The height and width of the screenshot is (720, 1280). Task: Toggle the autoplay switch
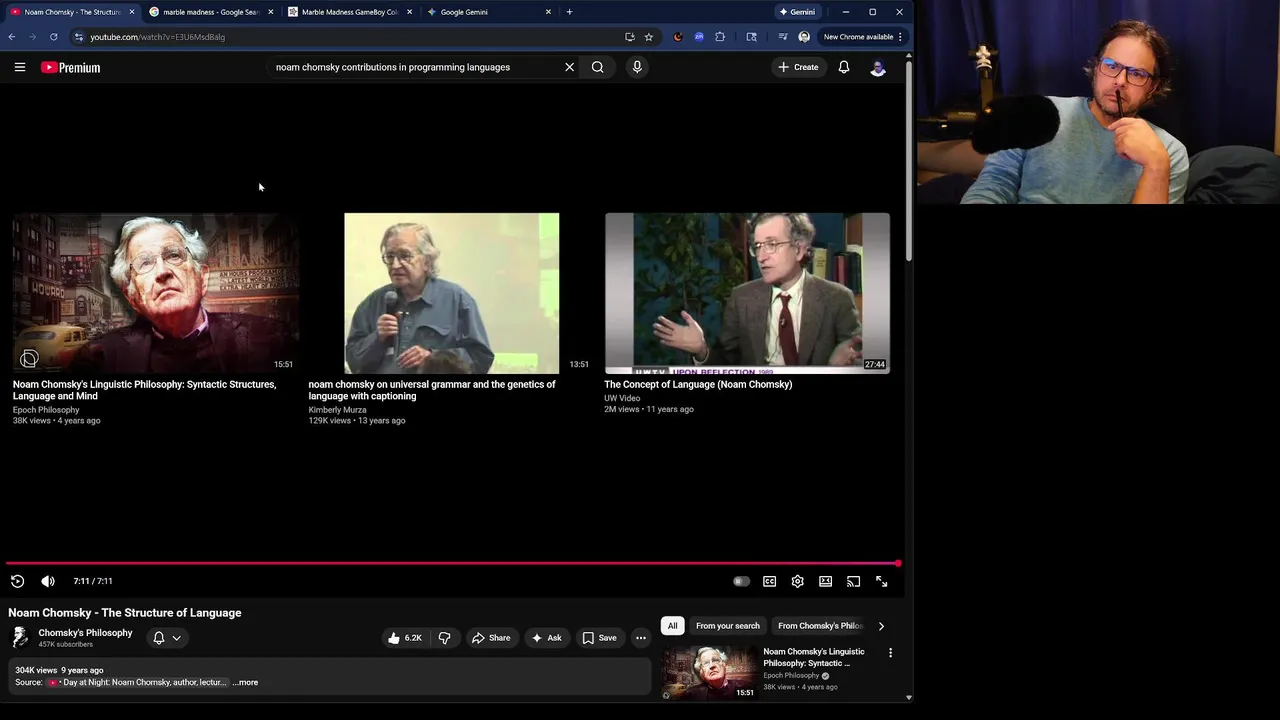741,581
